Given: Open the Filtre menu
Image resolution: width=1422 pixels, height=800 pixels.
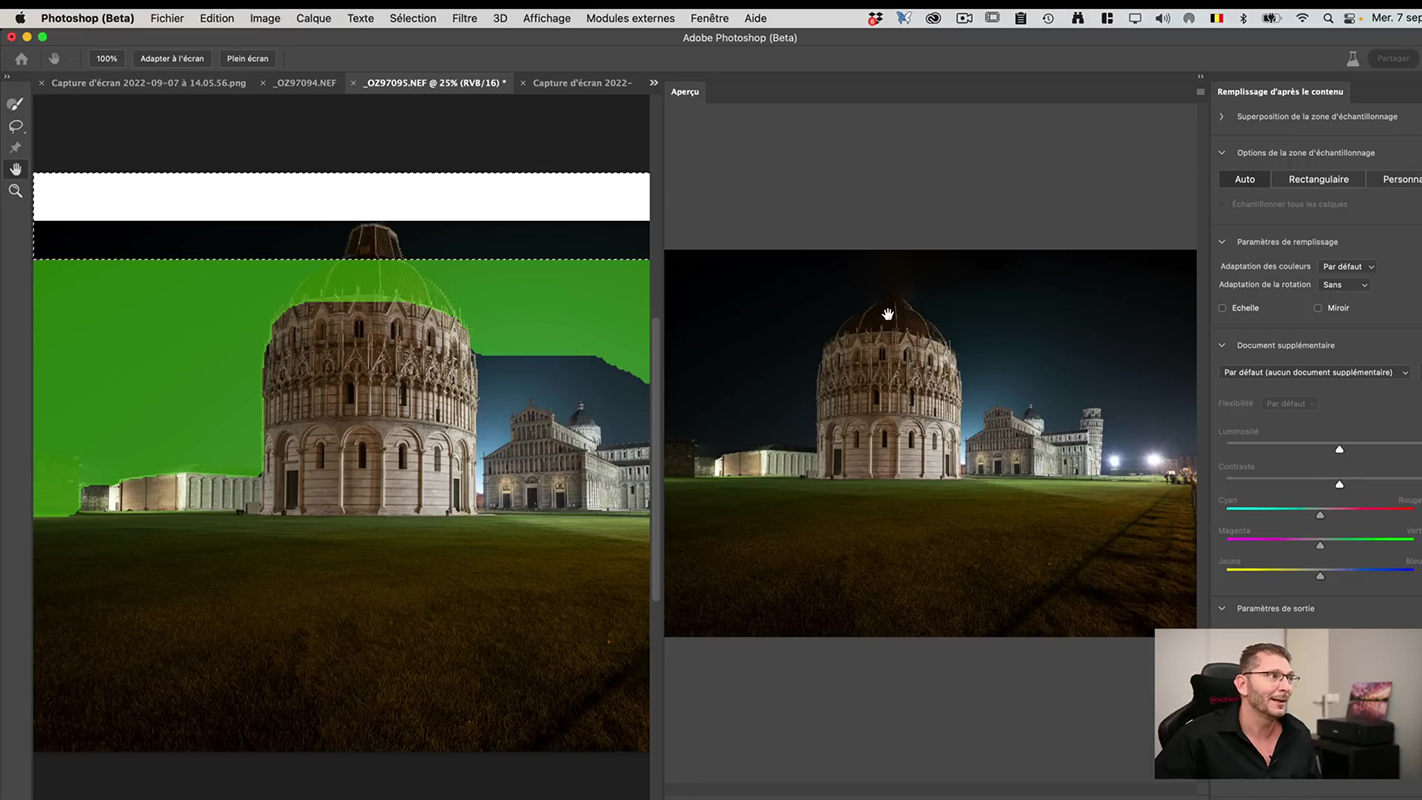Looking at the screenshot, I should [x=464, y=18].
